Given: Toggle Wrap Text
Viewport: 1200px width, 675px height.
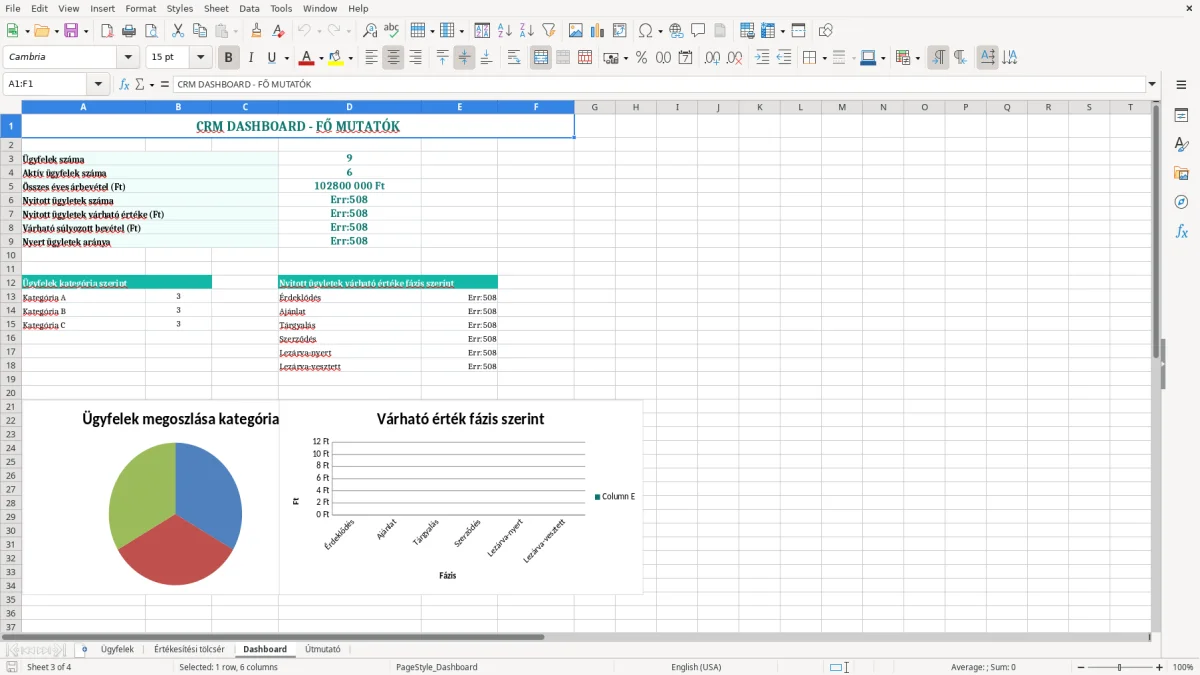Looking at the screenshot, I should (514, 58).
